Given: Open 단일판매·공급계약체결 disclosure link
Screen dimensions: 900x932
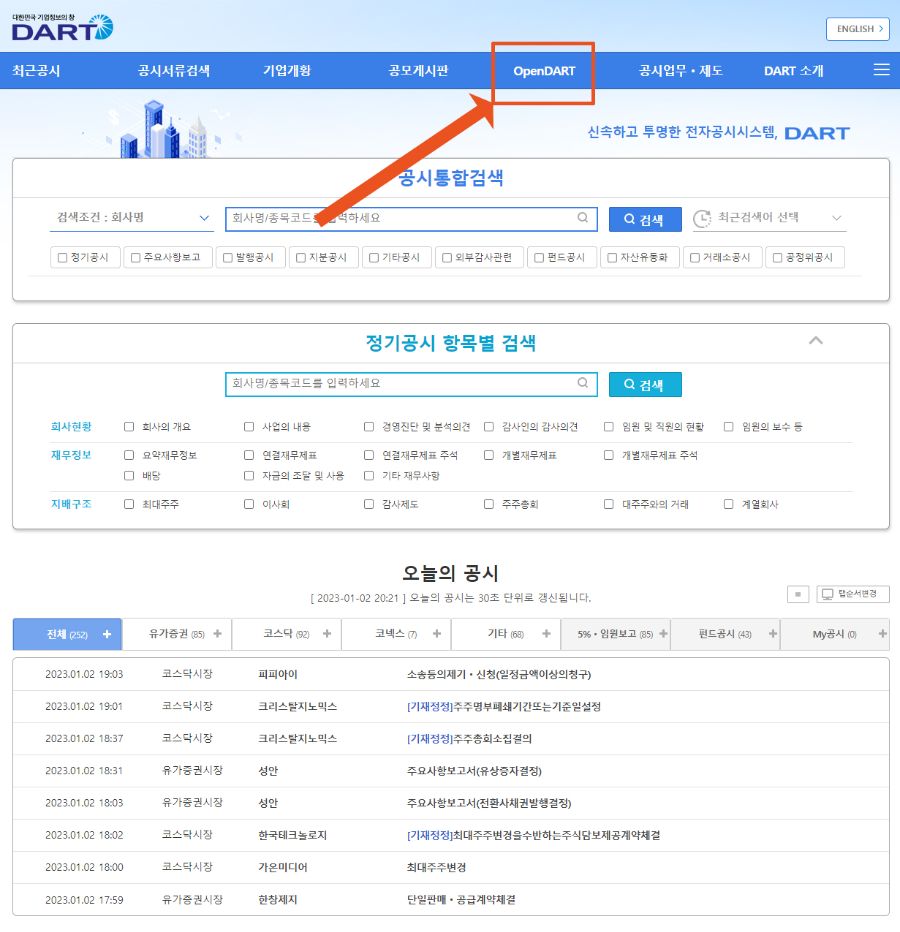Looking at the screenshot, I should tap(461, 899).
